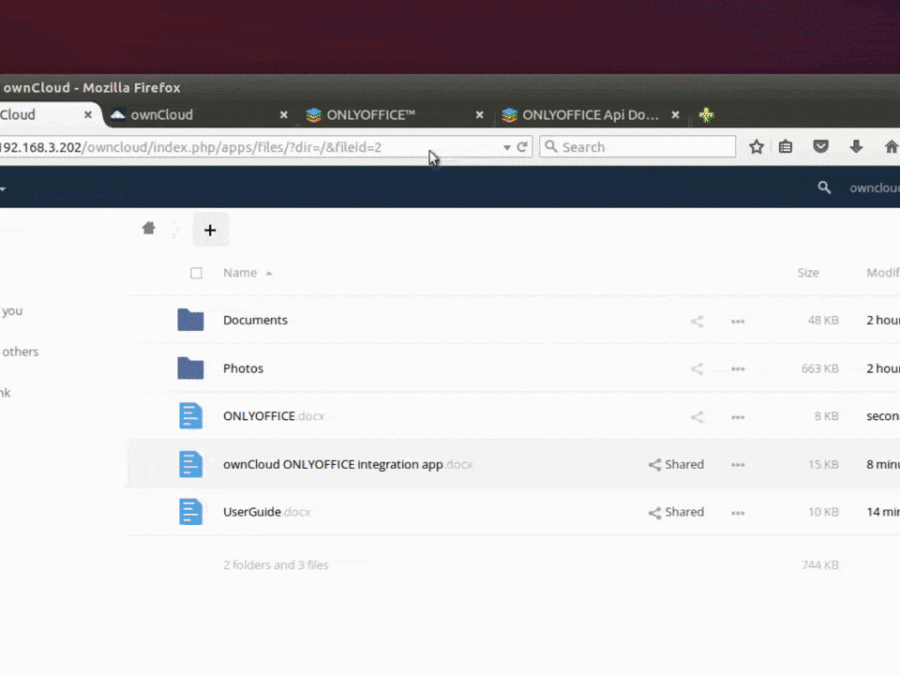
Task: Toggle the select all files checkbox
Action: (196, 273)
